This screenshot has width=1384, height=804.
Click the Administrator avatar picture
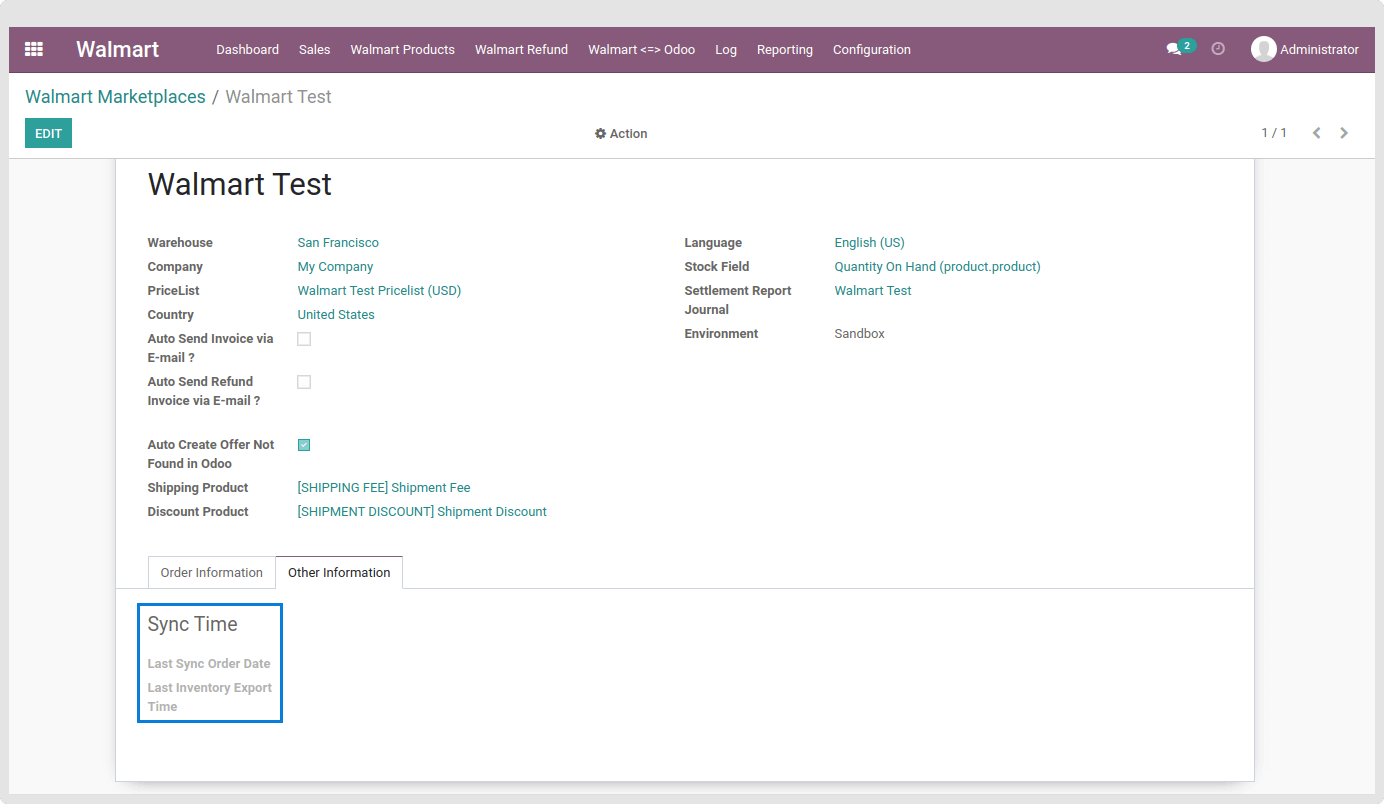click(x=1264, y=49)
